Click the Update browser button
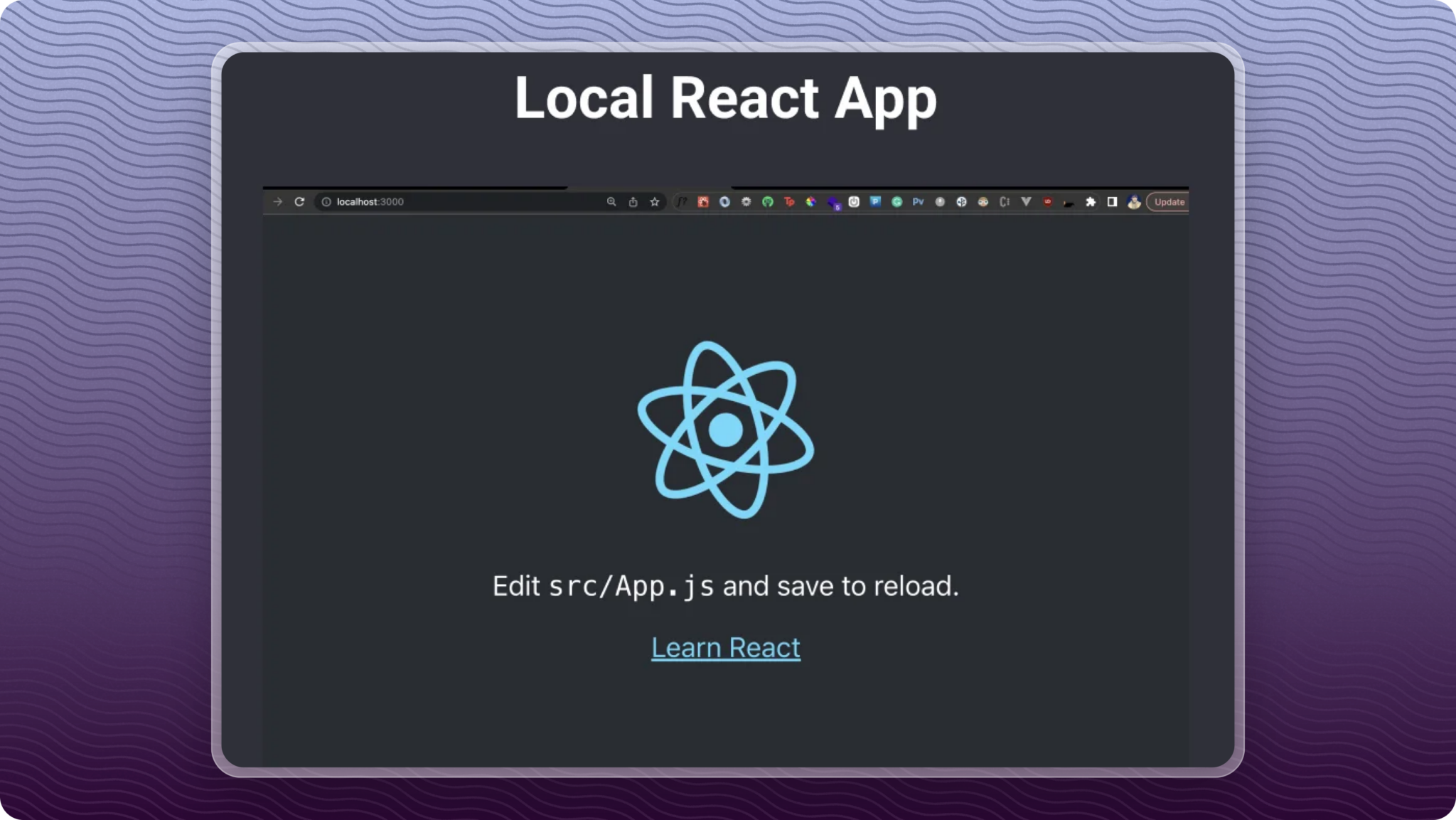 [1169, 202]
